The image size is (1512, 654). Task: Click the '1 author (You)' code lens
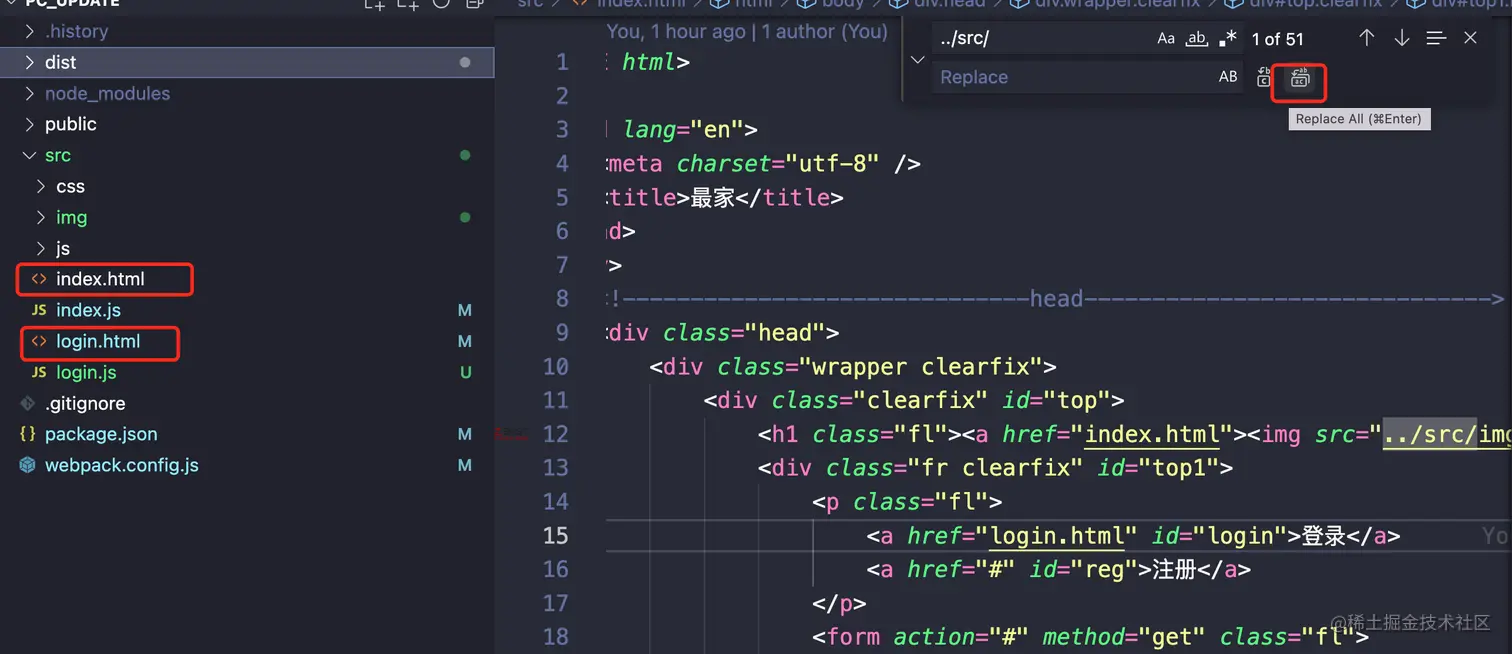coord(825,31)
